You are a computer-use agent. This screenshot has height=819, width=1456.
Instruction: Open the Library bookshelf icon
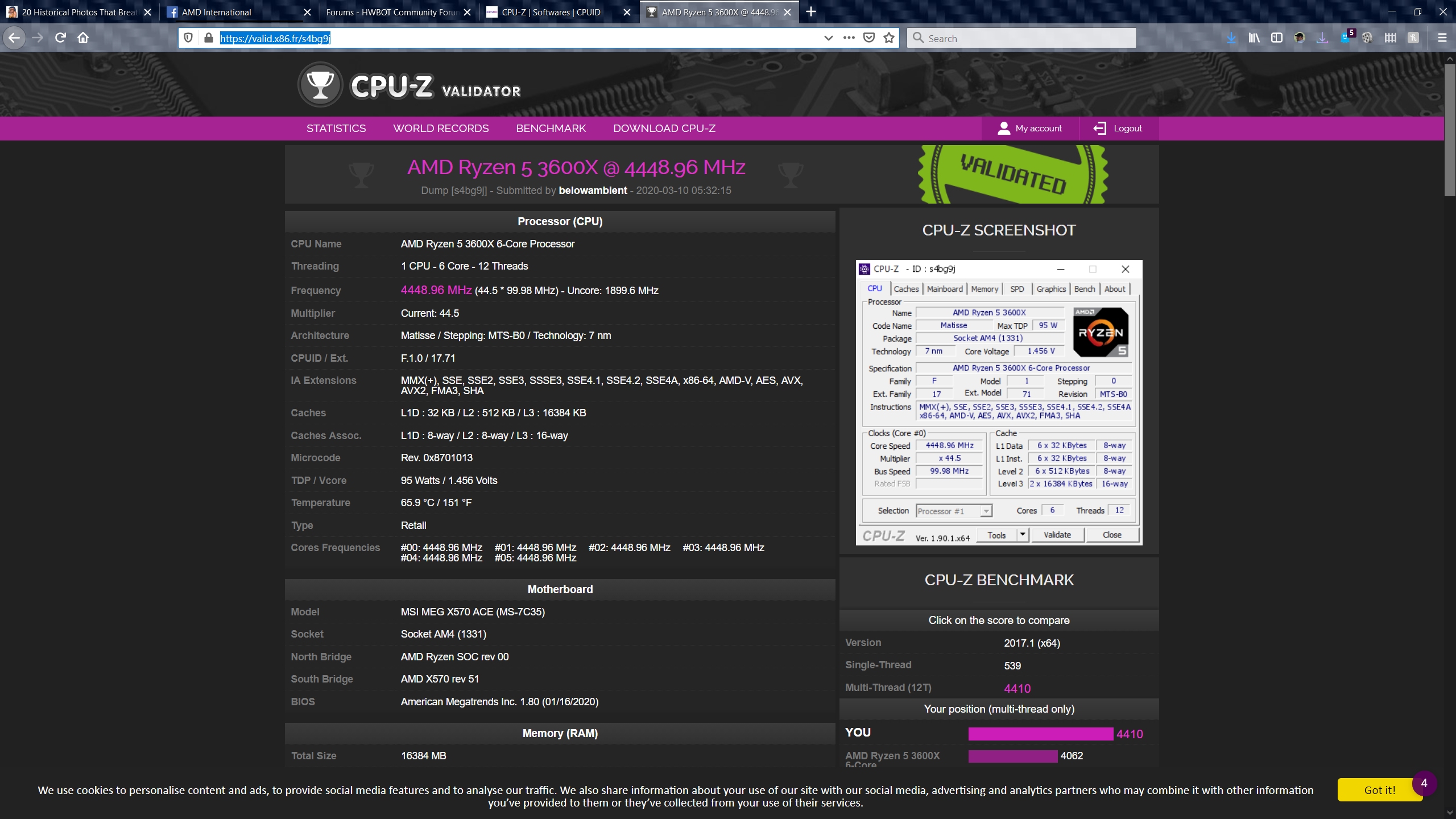point(1254,38)
